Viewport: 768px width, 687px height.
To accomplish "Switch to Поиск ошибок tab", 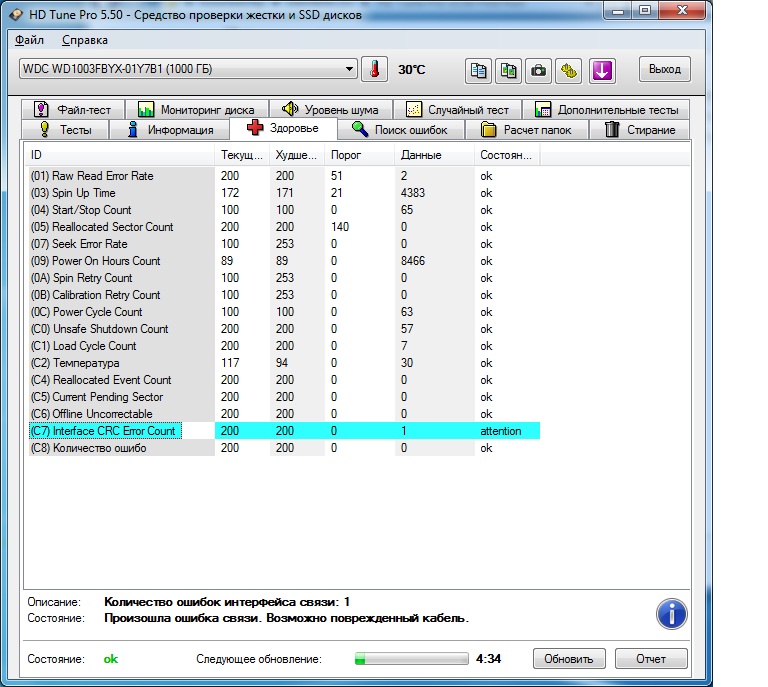I will click(400, 130).
